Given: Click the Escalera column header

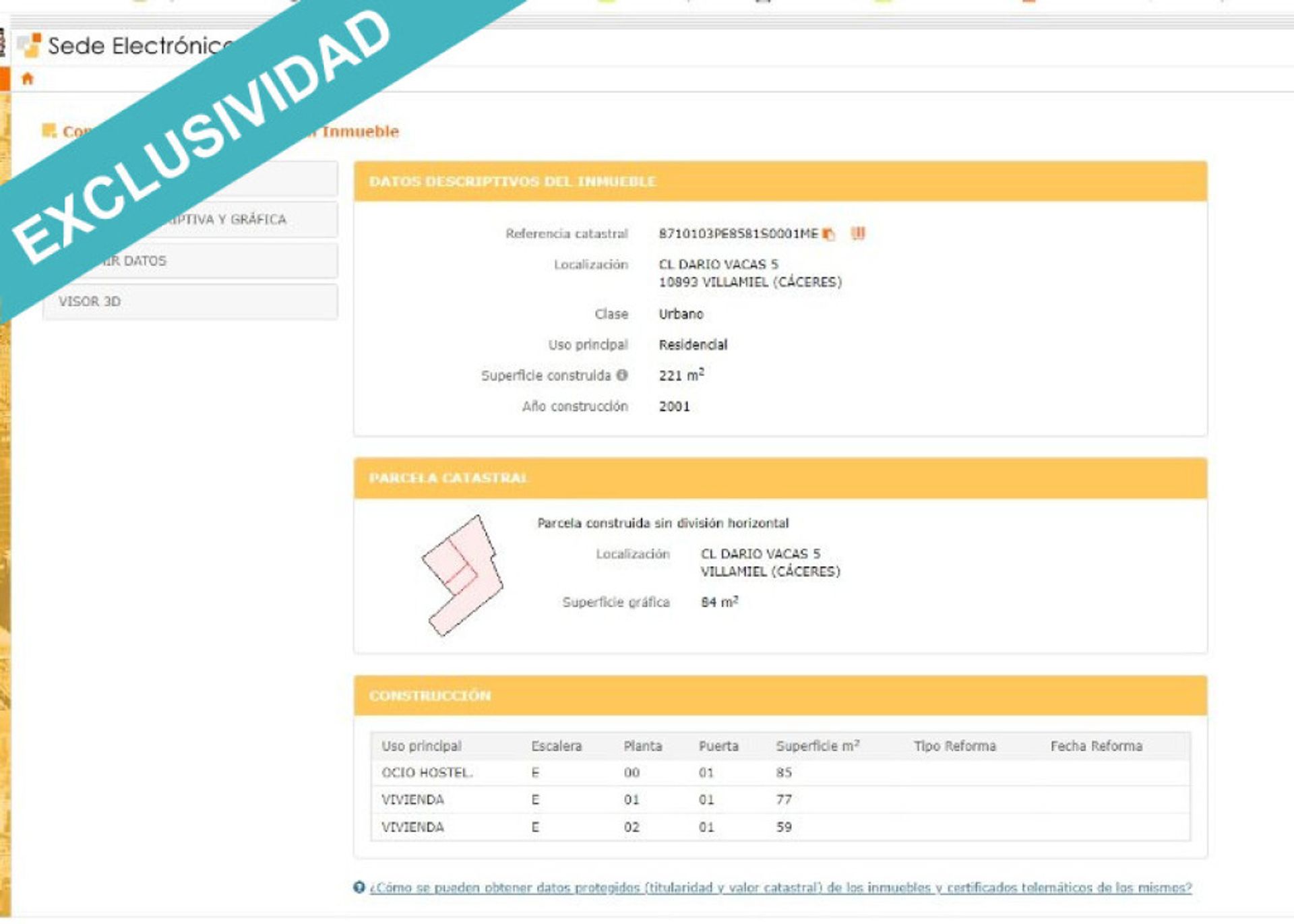Looking at the screenshot, I should 556,746.
